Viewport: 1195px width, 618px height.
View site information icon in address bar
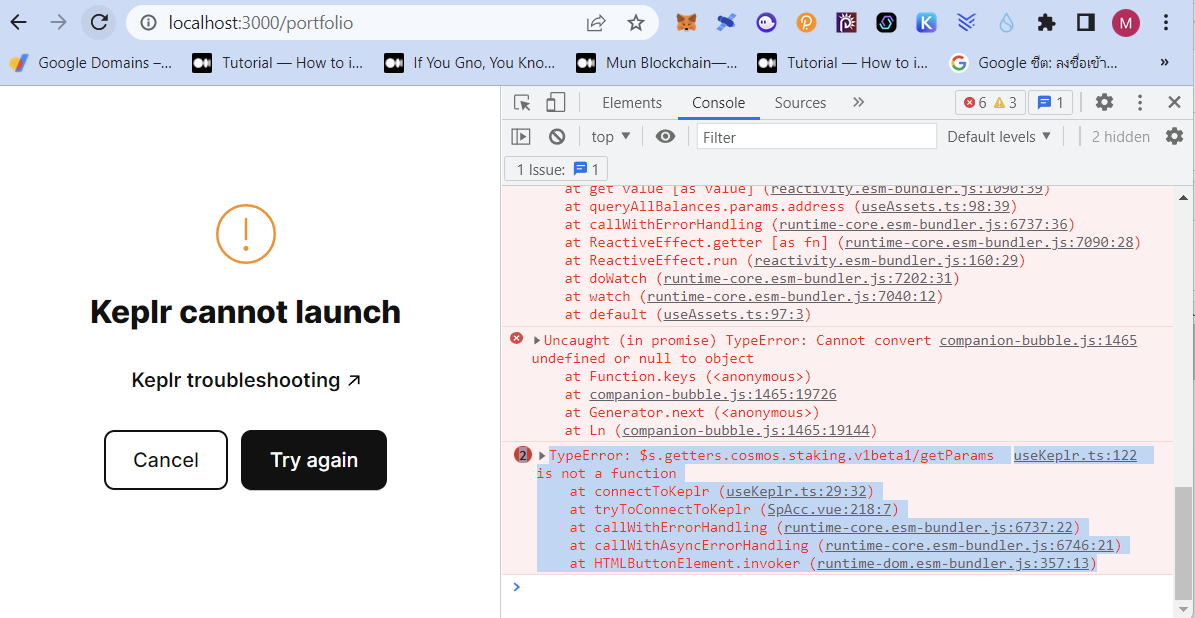pyautogui.click(x=149, y=23)
